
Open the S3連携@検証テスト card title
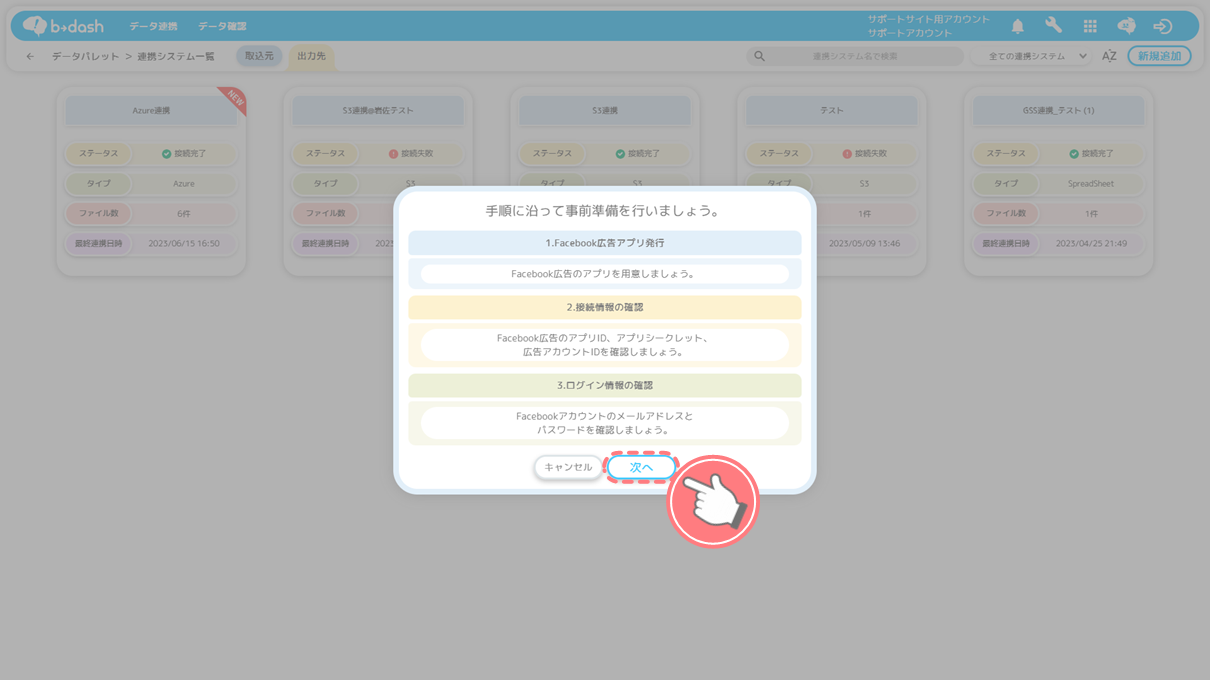pyautogui.click(x=378, y=110)
